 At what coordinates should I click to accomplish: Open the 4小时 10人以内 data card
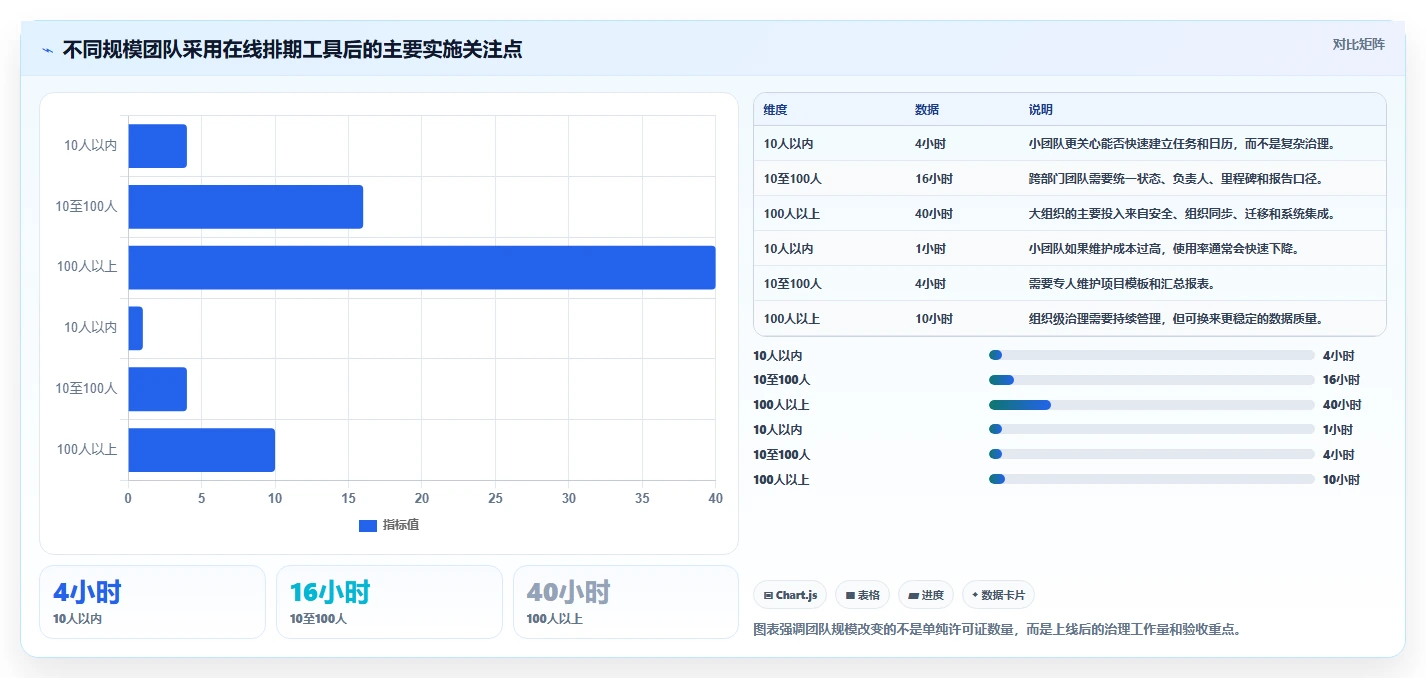[x=152, y=602]
